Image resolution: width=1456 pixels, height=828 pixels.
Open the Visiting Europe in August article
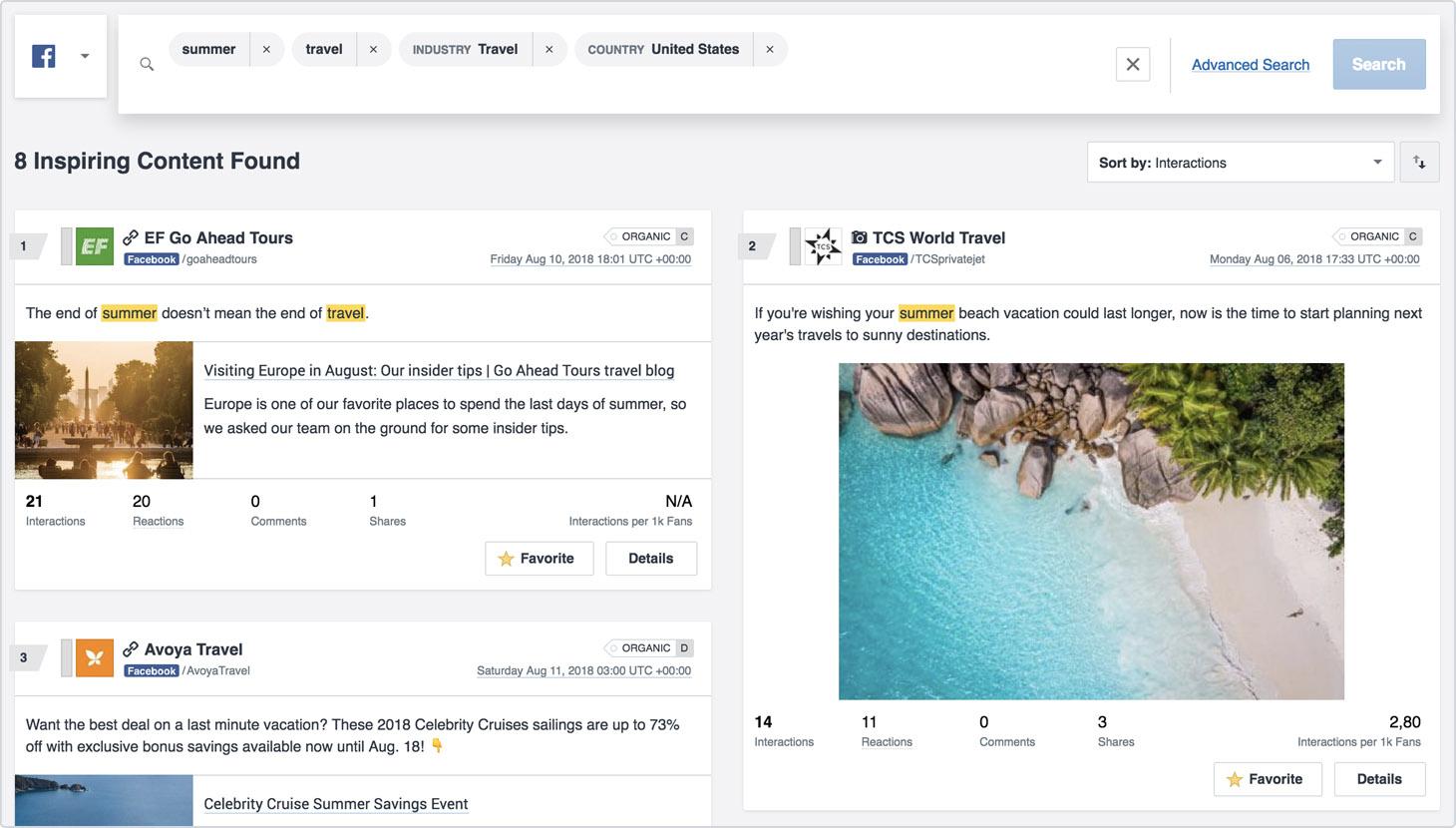[x=439, y=370]
